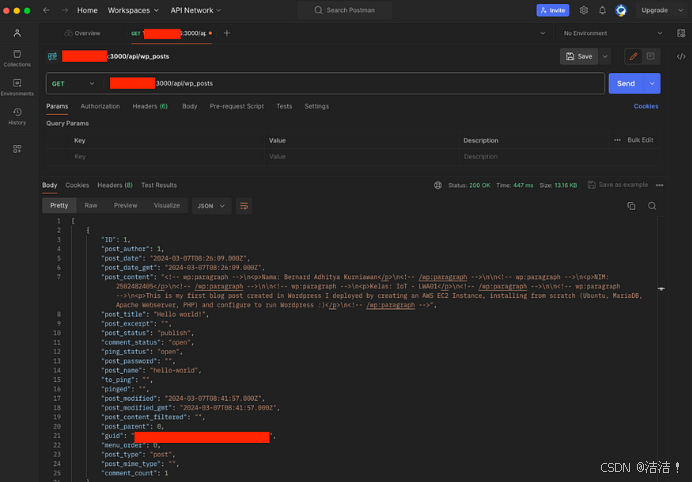Open the response Headers (8) tab

[x=115, y=185]
